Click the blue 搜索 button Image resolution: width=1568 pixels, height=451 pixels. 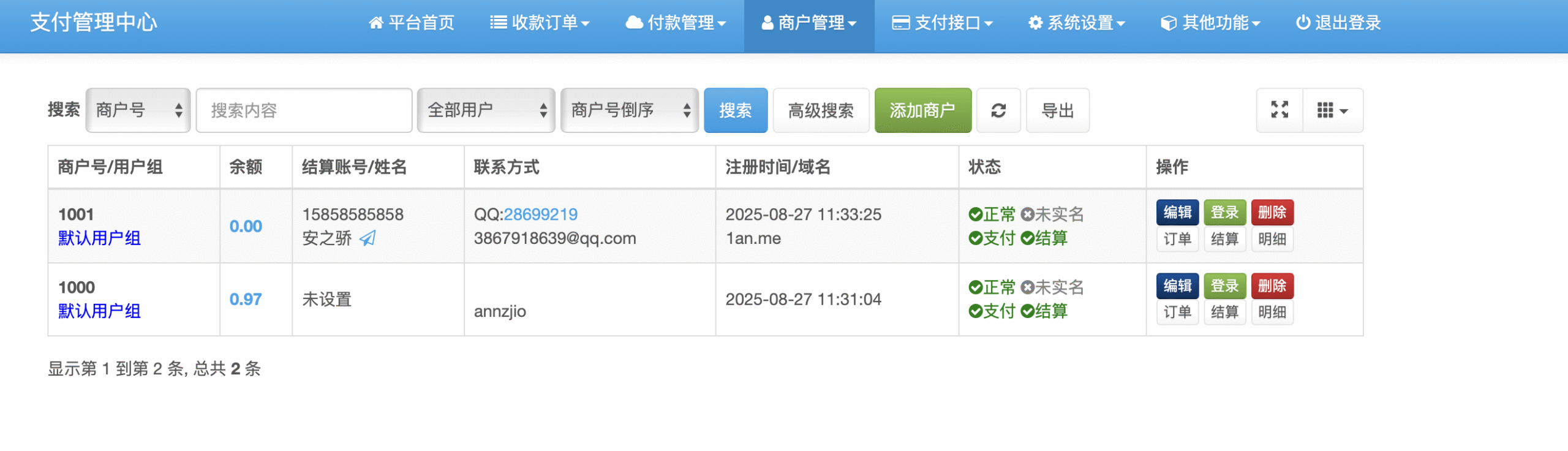click(735, 110)
